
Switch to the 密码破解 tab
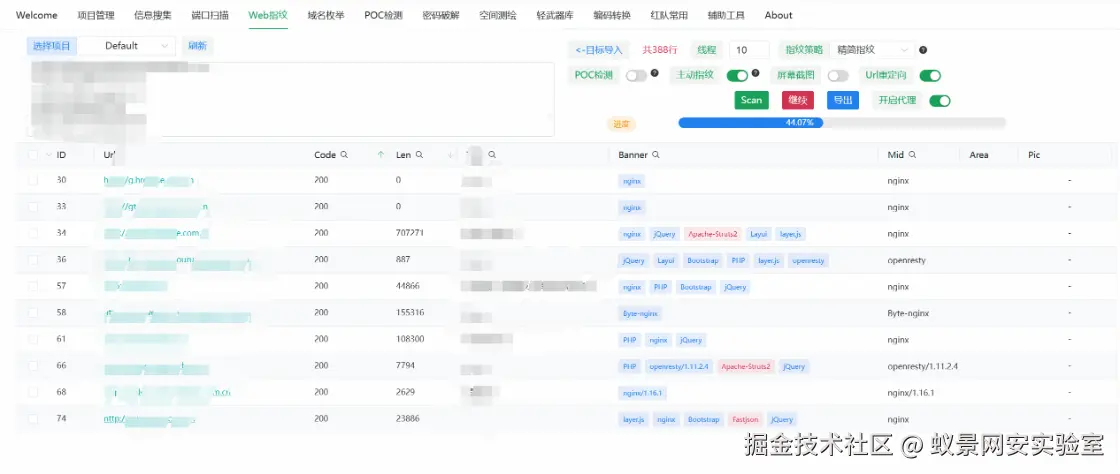441,15
